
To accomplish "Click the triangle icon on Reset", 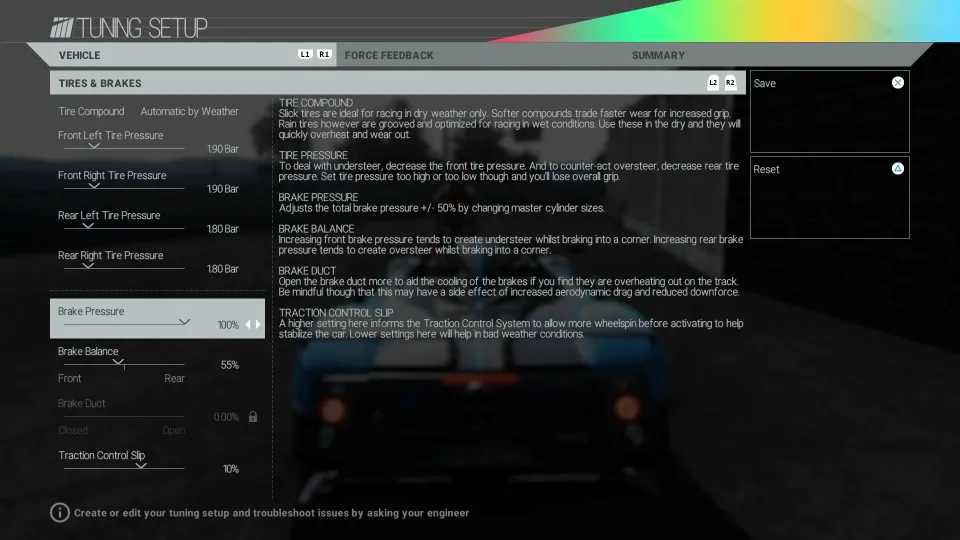I will [897, 169].
